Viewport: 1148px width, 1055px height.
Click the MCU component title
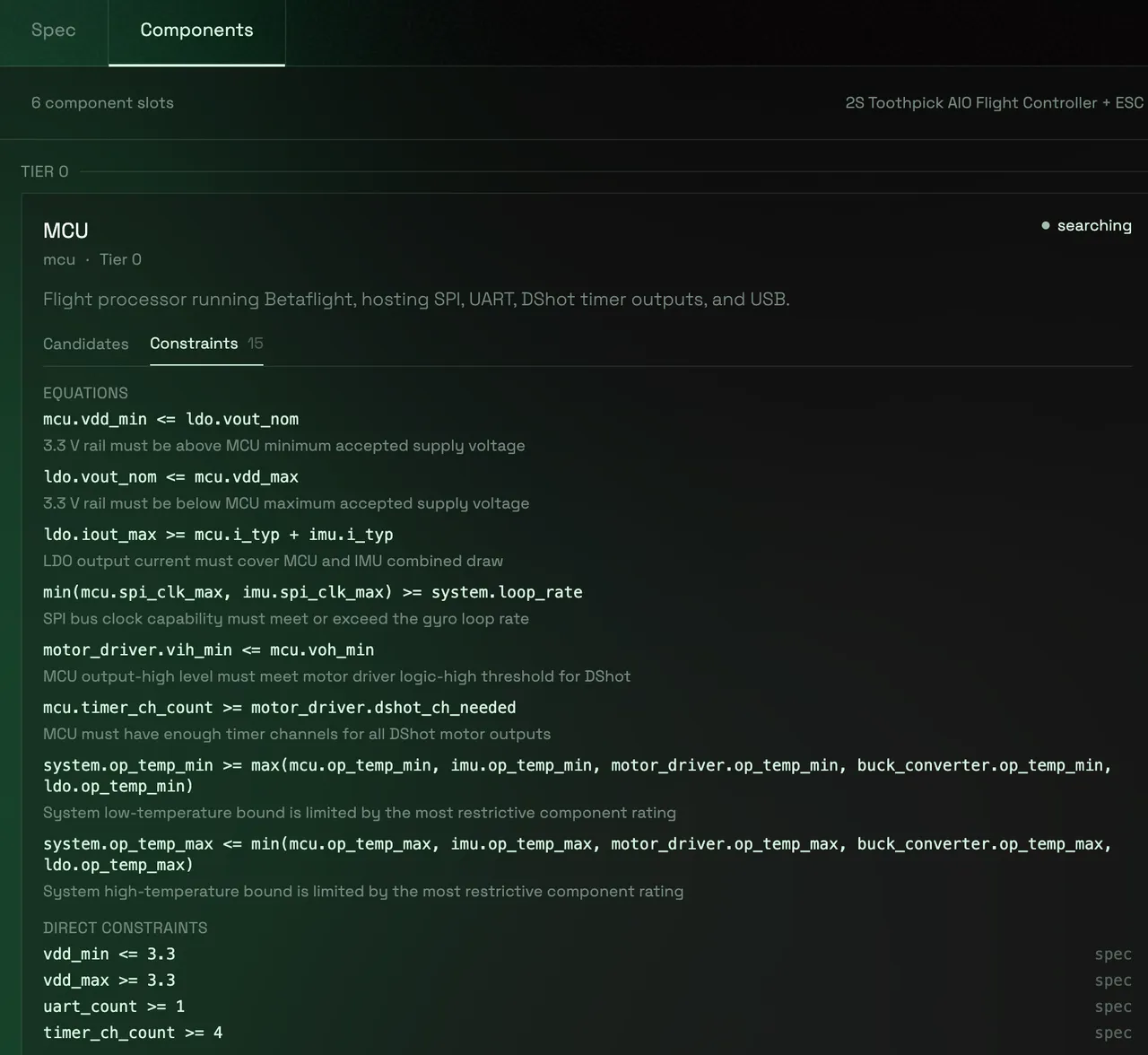pyautogui.click(x=65, y=231)
